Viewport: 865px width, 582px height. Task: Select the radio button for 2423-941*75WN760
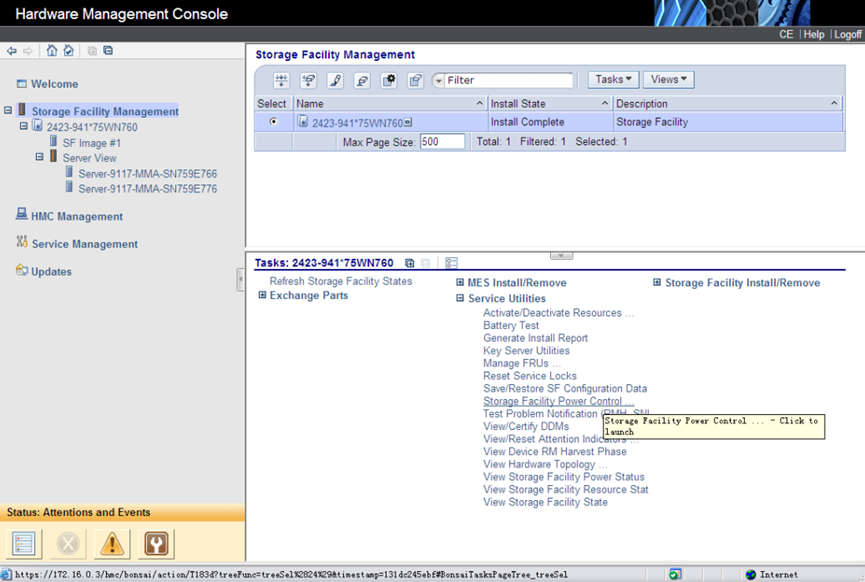point(274,121)
